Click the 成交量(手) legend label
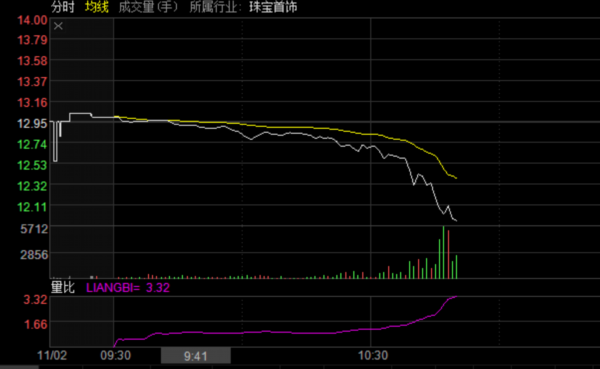The image size is (600, 369). tap(148, 7)
